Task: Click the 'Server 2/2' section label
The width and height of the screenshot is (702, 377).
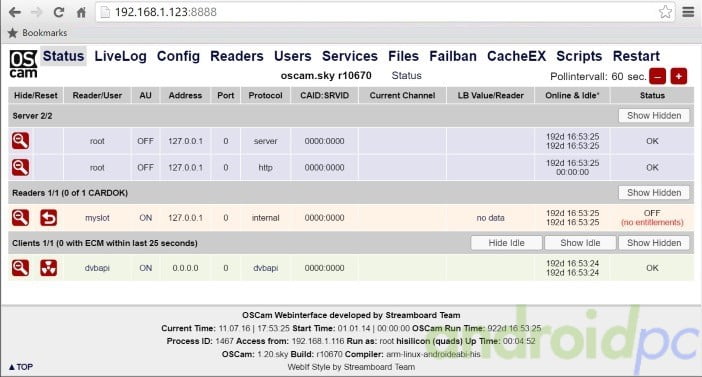Action: [32, 116]
